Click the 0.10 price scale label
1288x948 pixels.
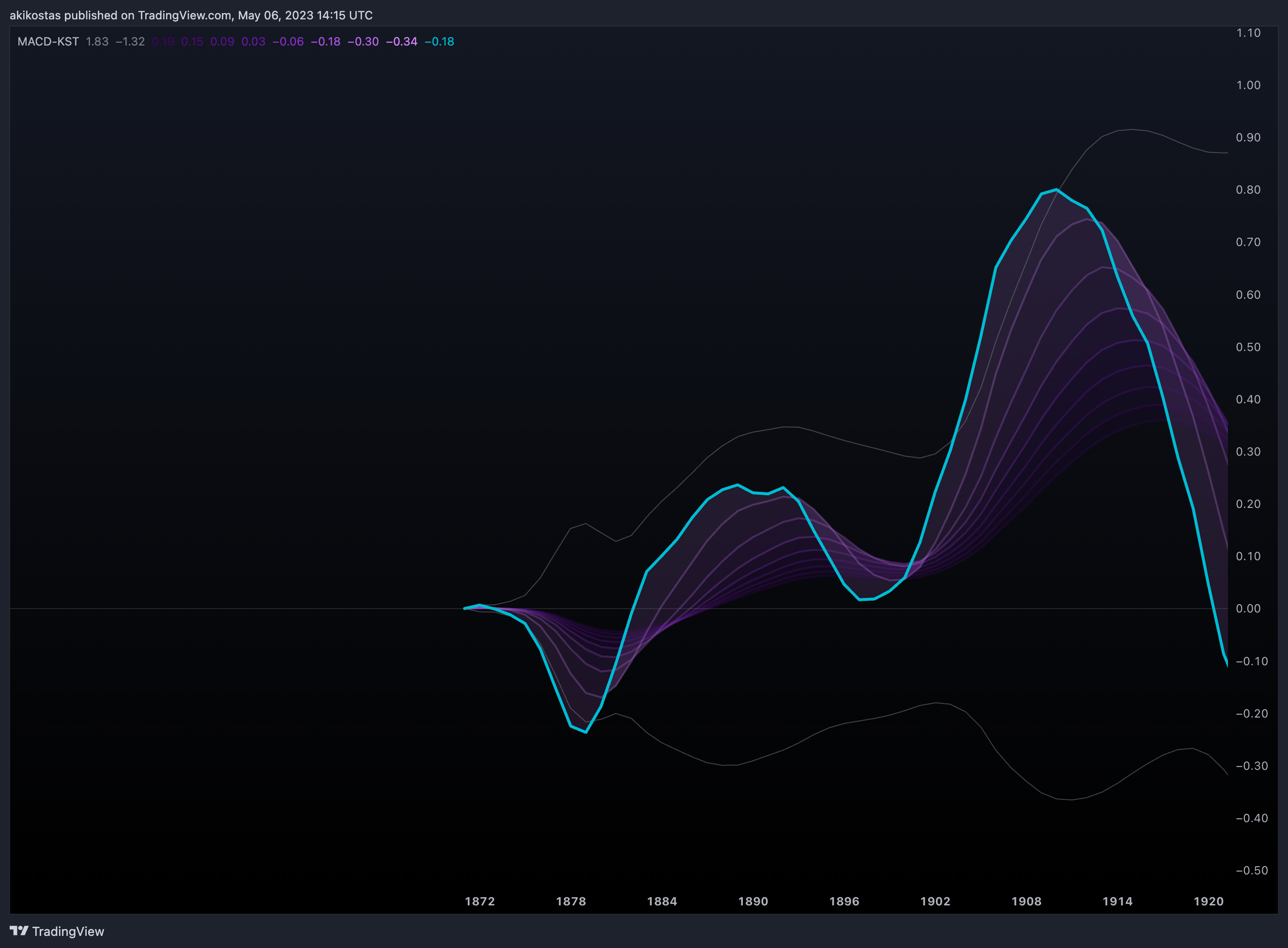(x=1248, y=556)
